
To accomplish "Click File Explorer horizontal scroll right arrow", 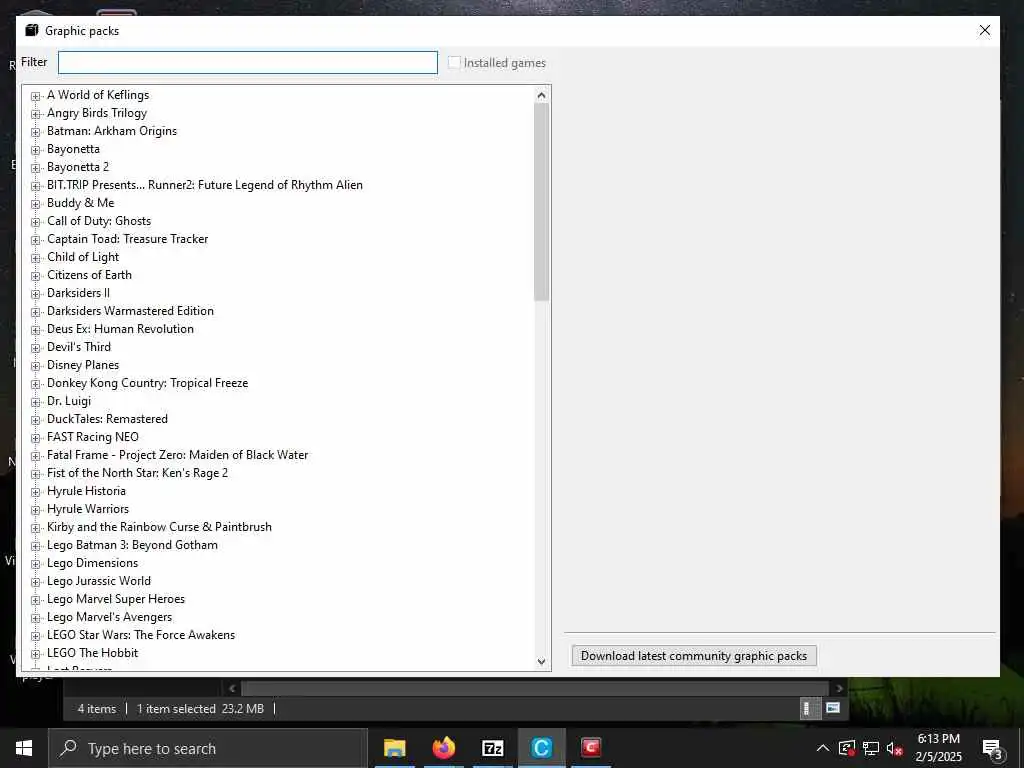I will [x=839, y=688].
